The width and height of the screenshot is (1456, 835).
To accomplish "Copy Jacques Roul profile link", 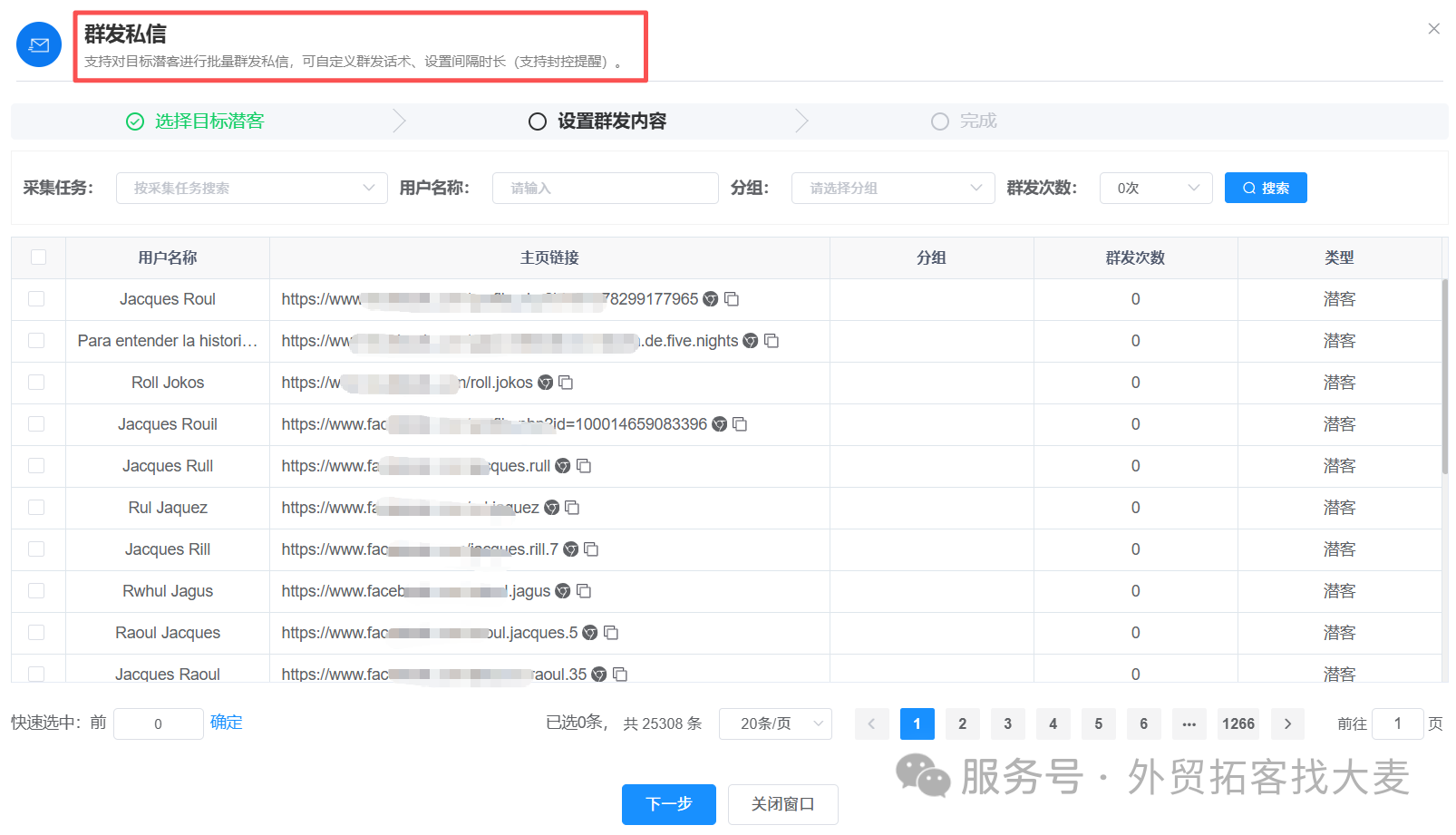I will (x=732, y=299).
